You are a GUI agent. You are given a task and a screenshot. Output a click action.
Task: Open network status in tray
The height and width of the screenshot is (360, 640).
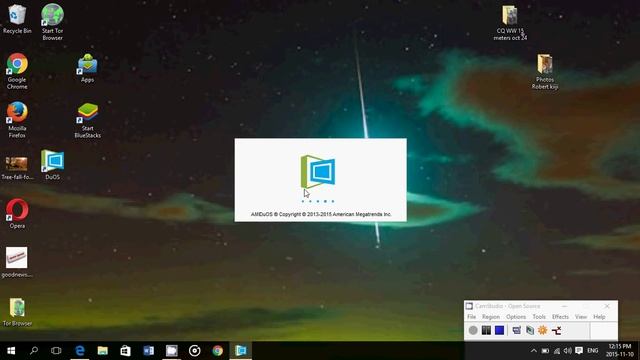557,351
